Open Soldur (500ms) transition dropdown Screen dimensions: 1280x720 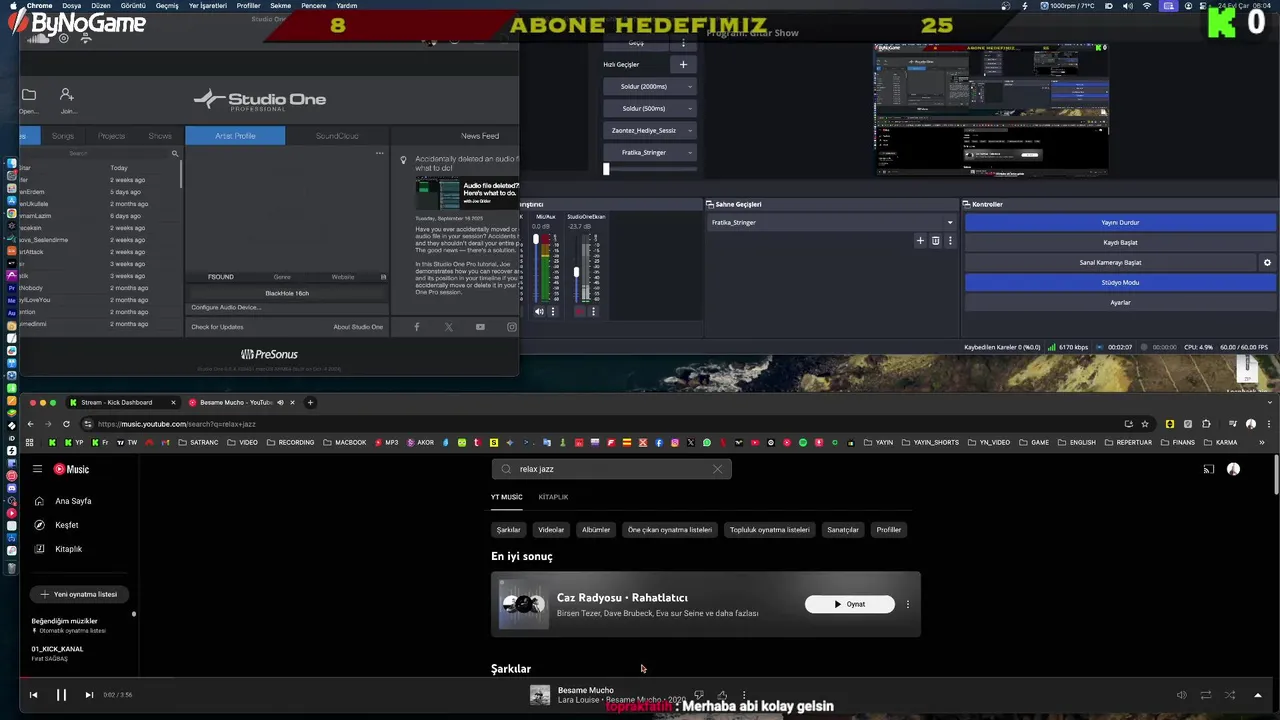click(649, 108)
